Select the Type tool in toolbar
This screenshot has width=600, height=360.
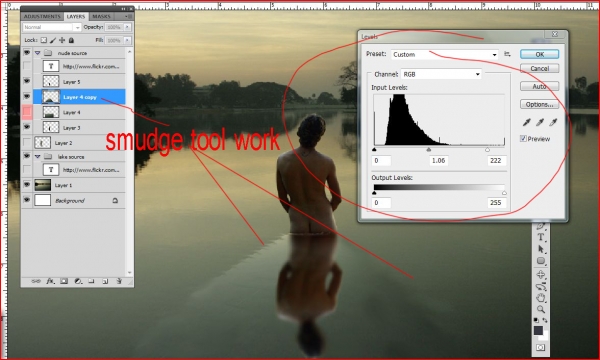[541, 237]
